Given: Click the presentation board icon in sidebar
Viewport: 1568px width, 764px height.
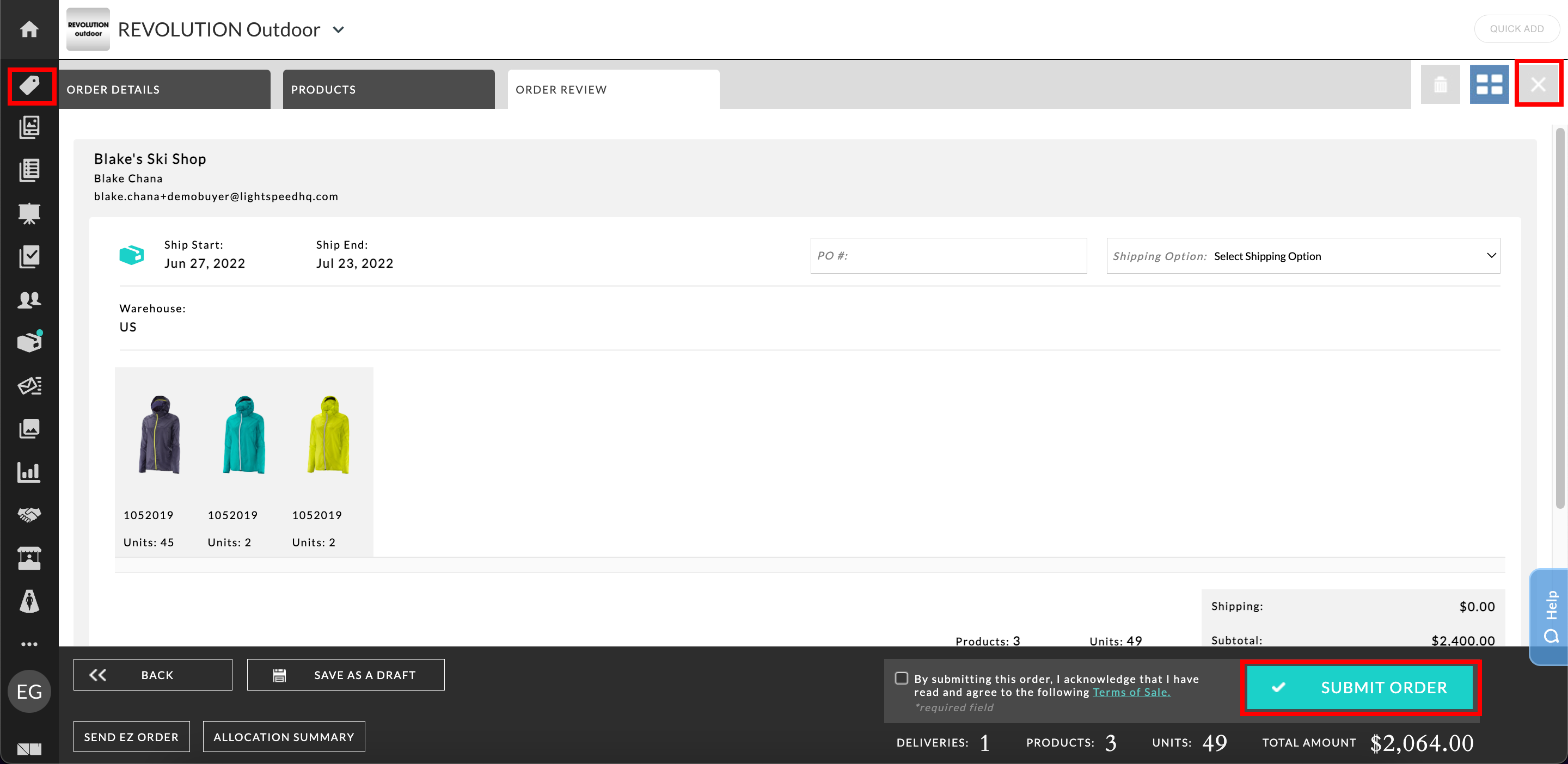Looking at the screenshot, I should pyautogui.click(x=30, y=213).
